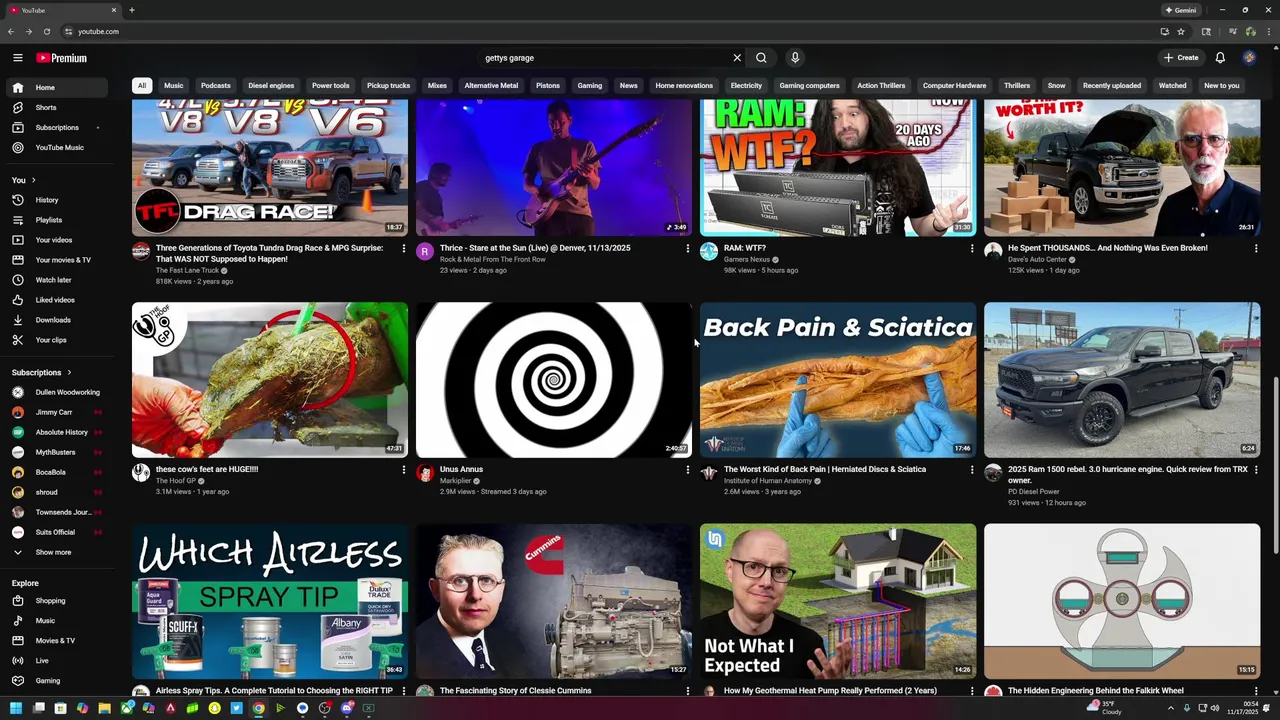Click in the search field 'gettys garage'
The image size is (1280, 720).
point(605,58)
